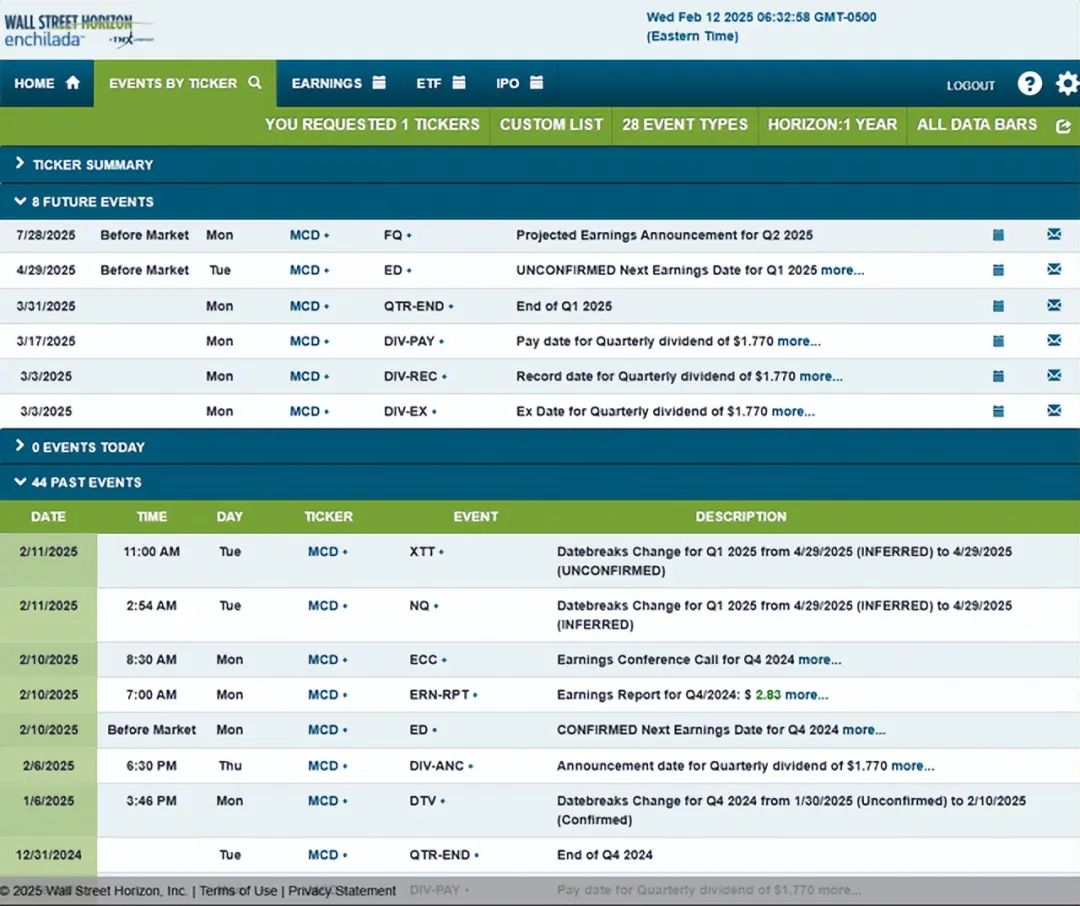Add DIV-EX event to calendar
The width and height of the screenshot is (1080, 906).
(x=998, y=411)
